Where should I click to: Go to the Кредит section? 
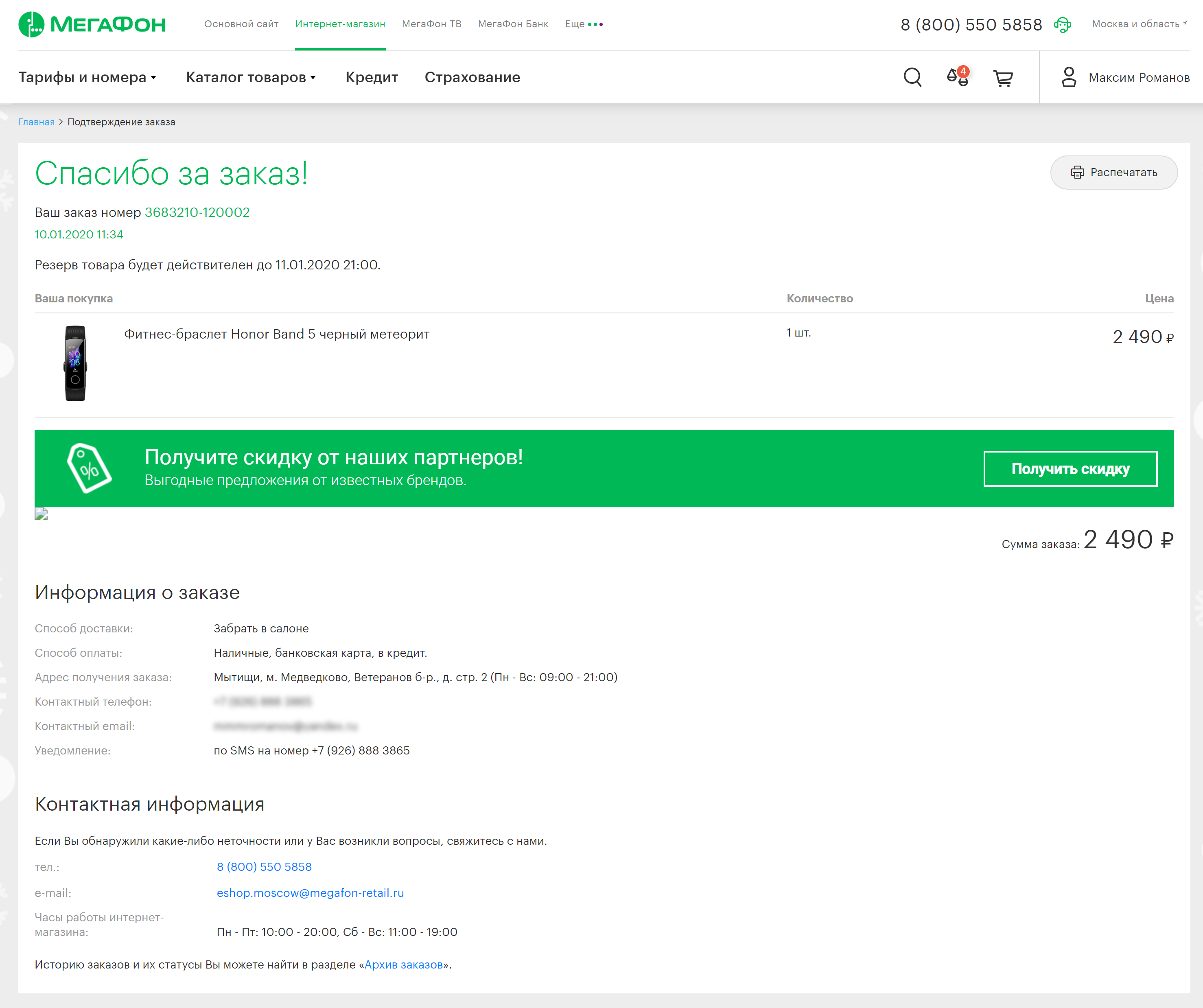(x=372, y=77)
